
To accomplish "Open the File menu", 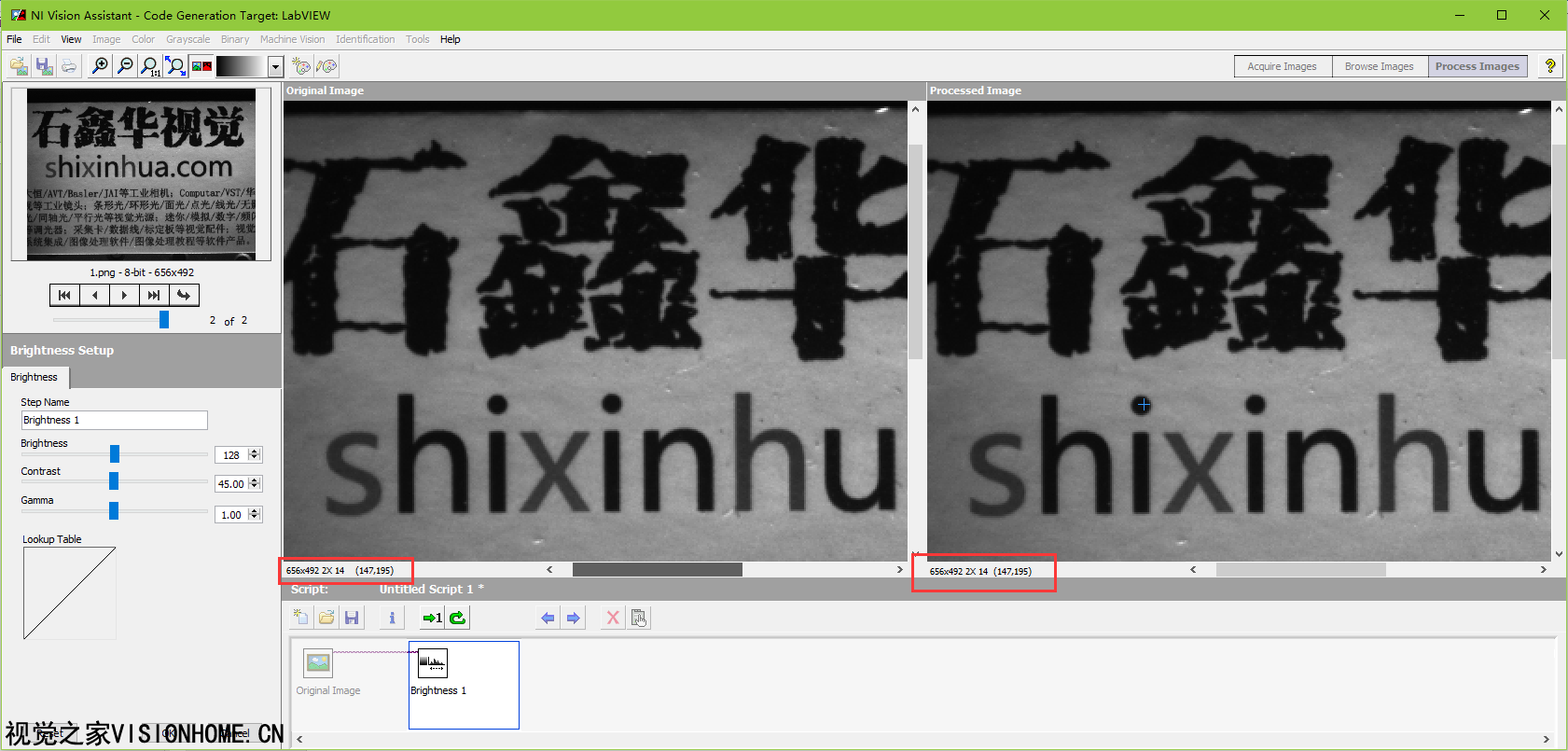I will tap(14, 39).
